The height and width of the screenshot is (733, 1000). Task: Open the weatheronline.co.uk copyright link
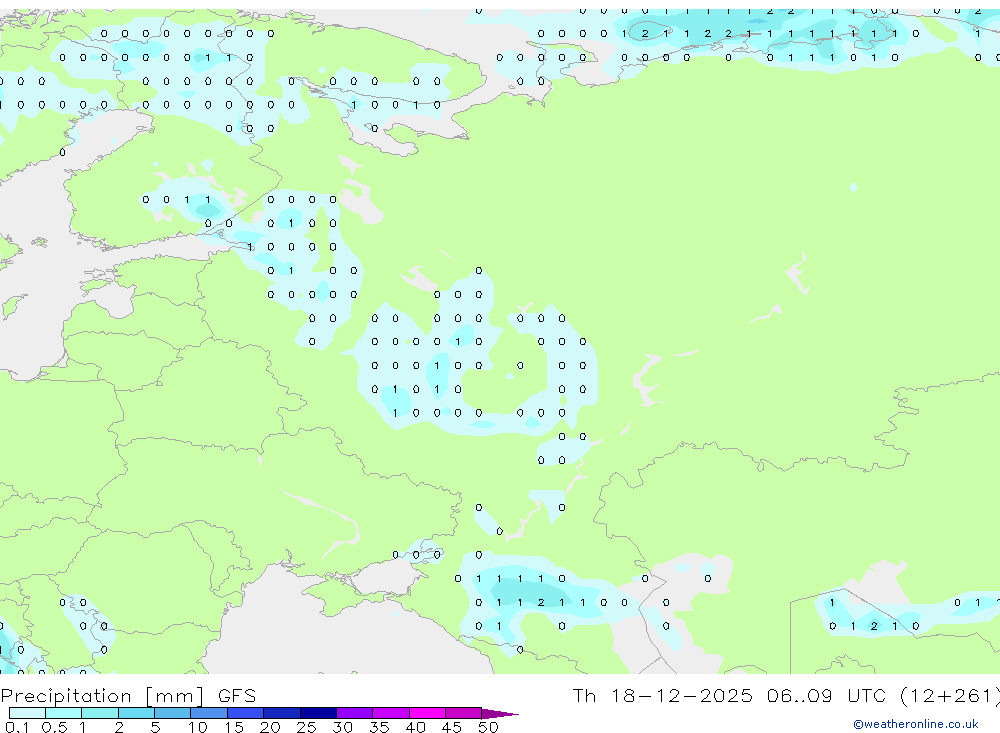click(x=916, y=724)
